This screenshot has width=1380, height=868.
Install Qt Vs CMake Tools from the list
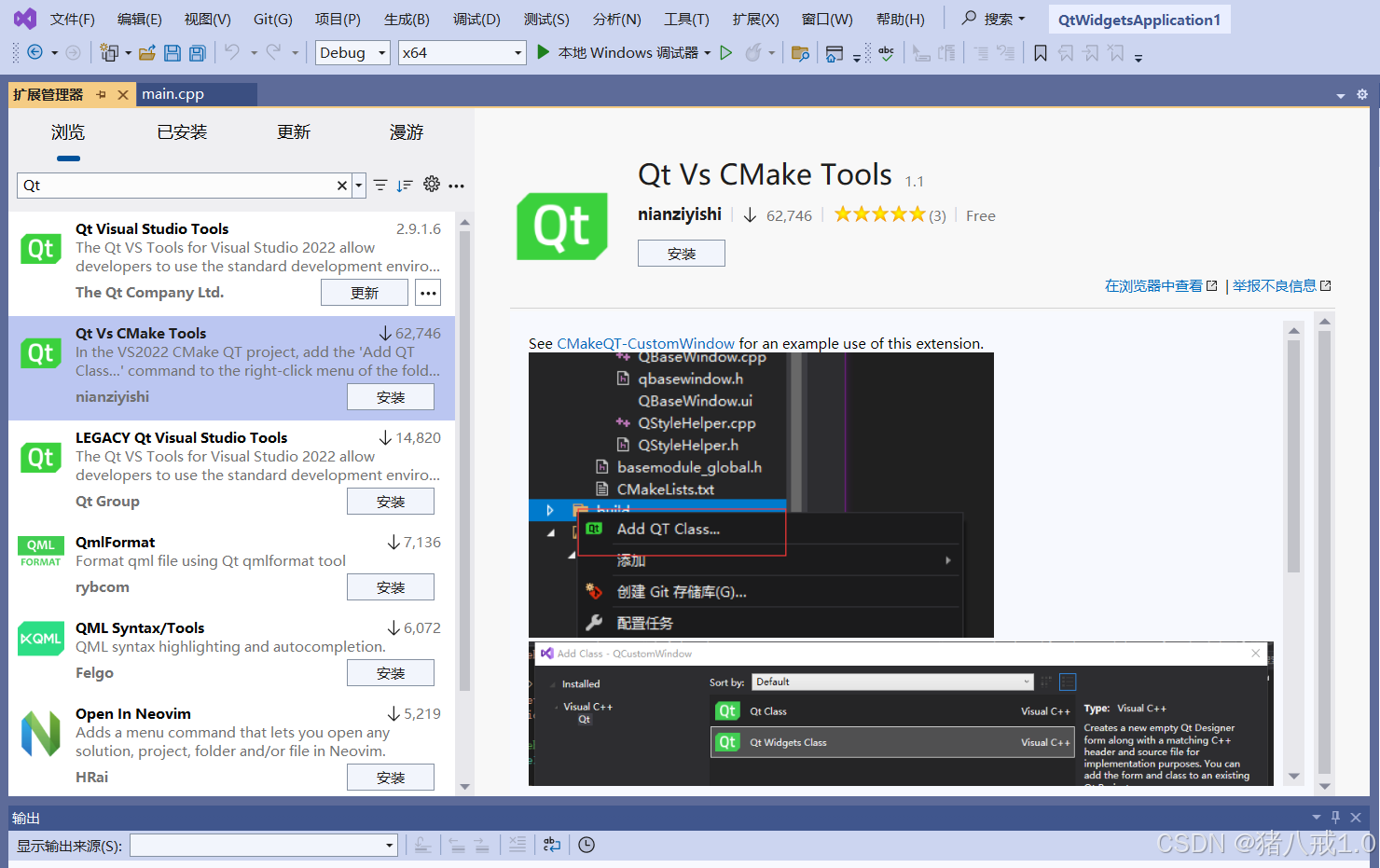pos(391,397)
